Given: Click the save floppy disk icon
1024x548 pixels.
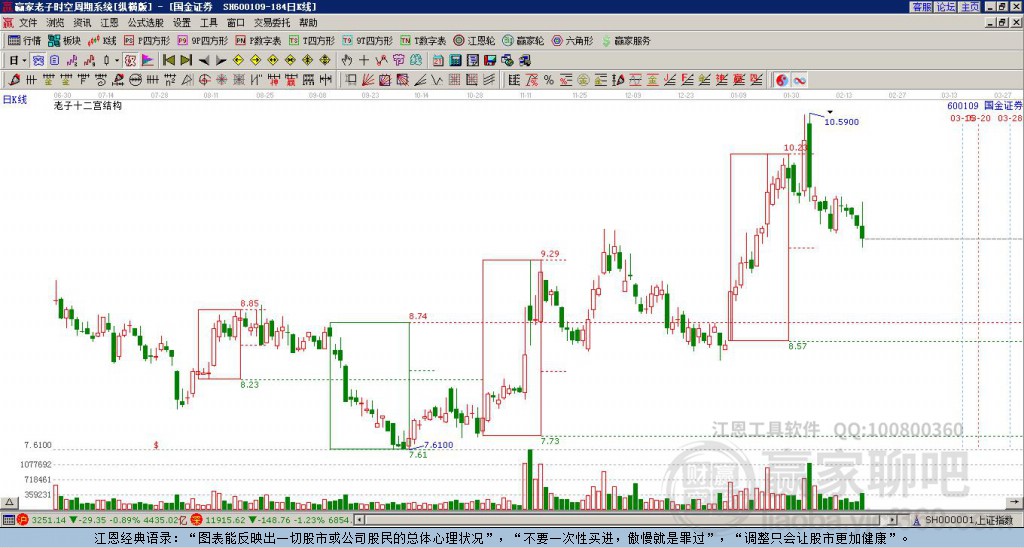Looking at the screenshot, I should (490, 60).
